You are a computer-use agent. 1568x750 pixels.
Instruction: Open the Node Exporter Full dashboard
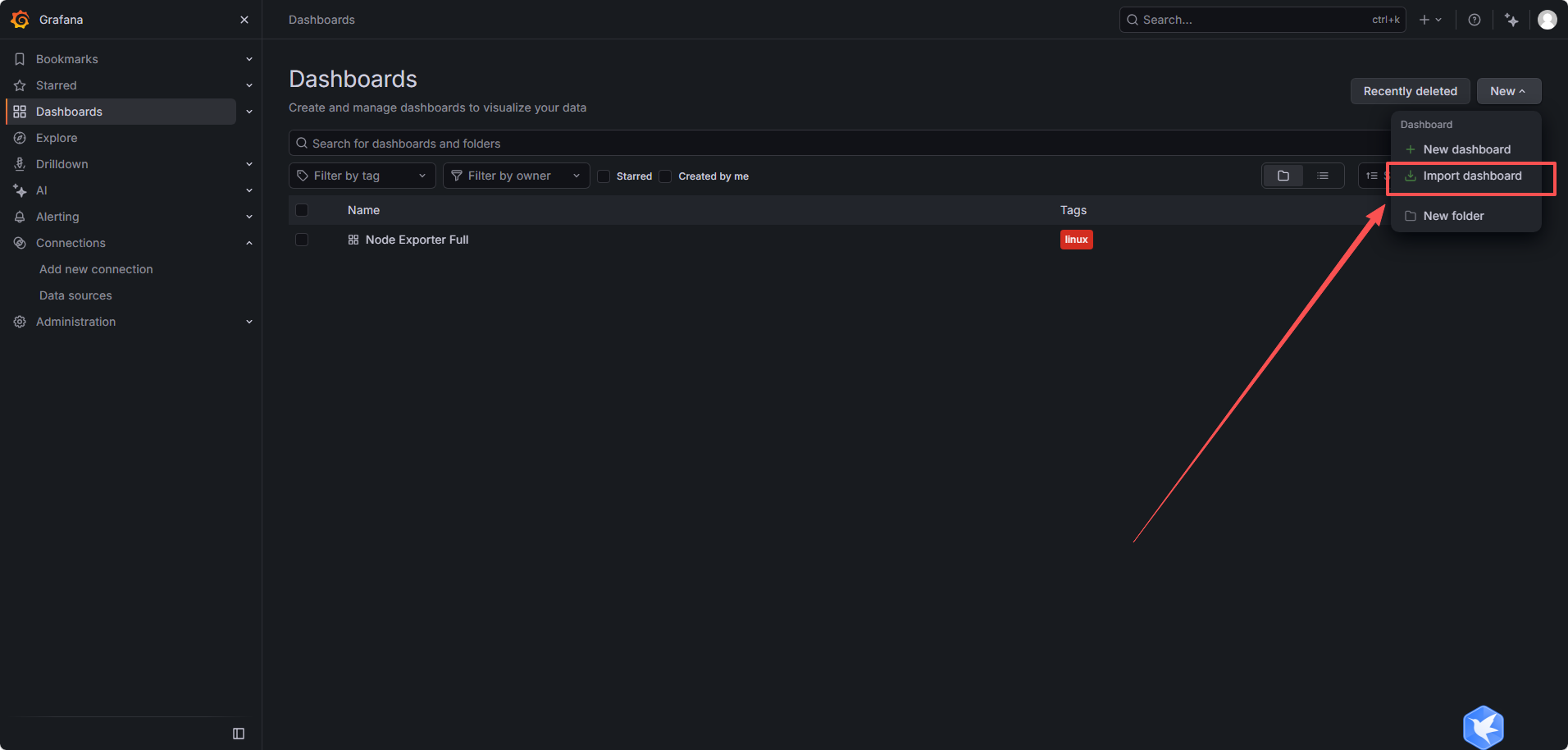(x=417, y=240)
